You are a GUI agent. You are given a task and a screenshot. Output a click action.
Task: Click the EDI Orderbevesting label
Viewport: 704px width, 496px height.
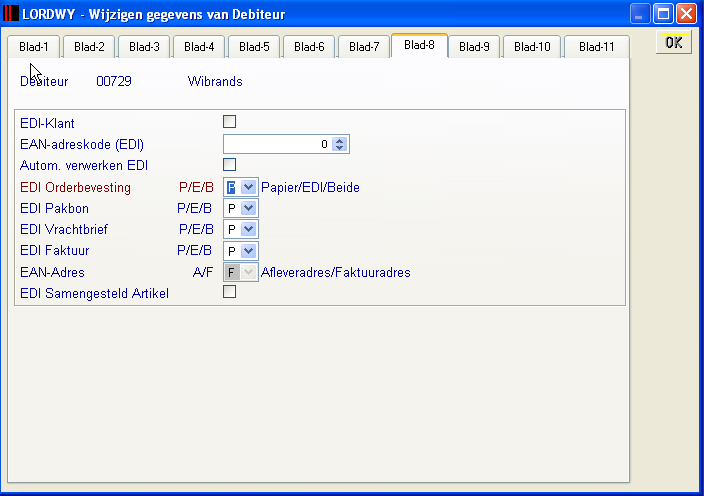[75, 187]
